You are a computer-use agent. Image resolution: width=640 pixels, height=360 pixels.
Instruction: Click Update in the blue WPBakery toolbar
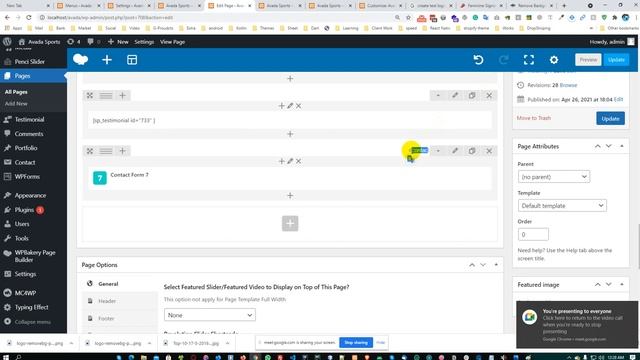(x=616, y=60)
